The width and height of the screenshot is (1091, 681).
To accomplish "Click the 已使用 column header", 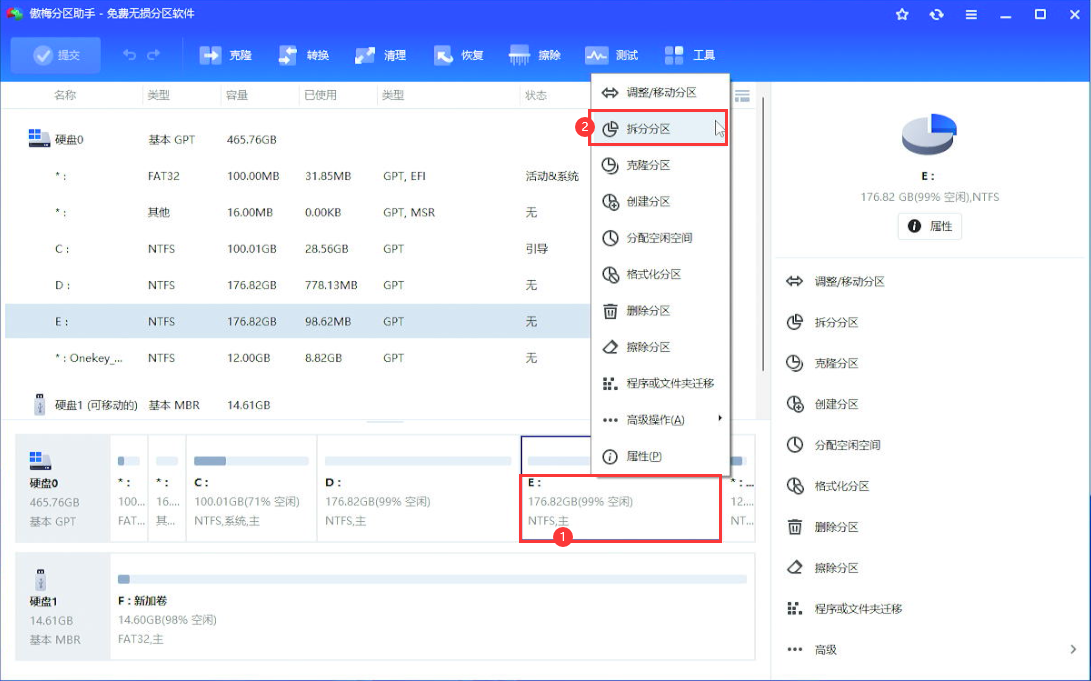I will [320, 95].
